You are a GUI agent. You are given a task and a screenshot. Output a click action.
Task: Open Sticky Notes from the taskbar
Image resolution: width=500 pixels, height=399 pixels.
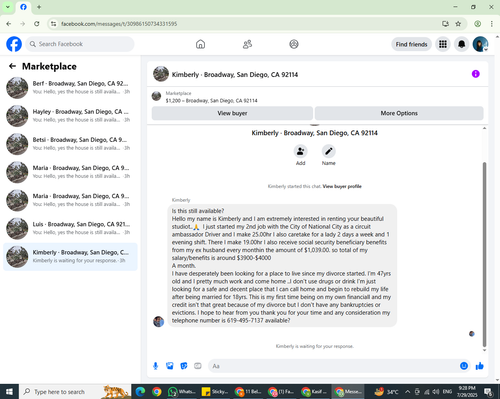[215, 392]
